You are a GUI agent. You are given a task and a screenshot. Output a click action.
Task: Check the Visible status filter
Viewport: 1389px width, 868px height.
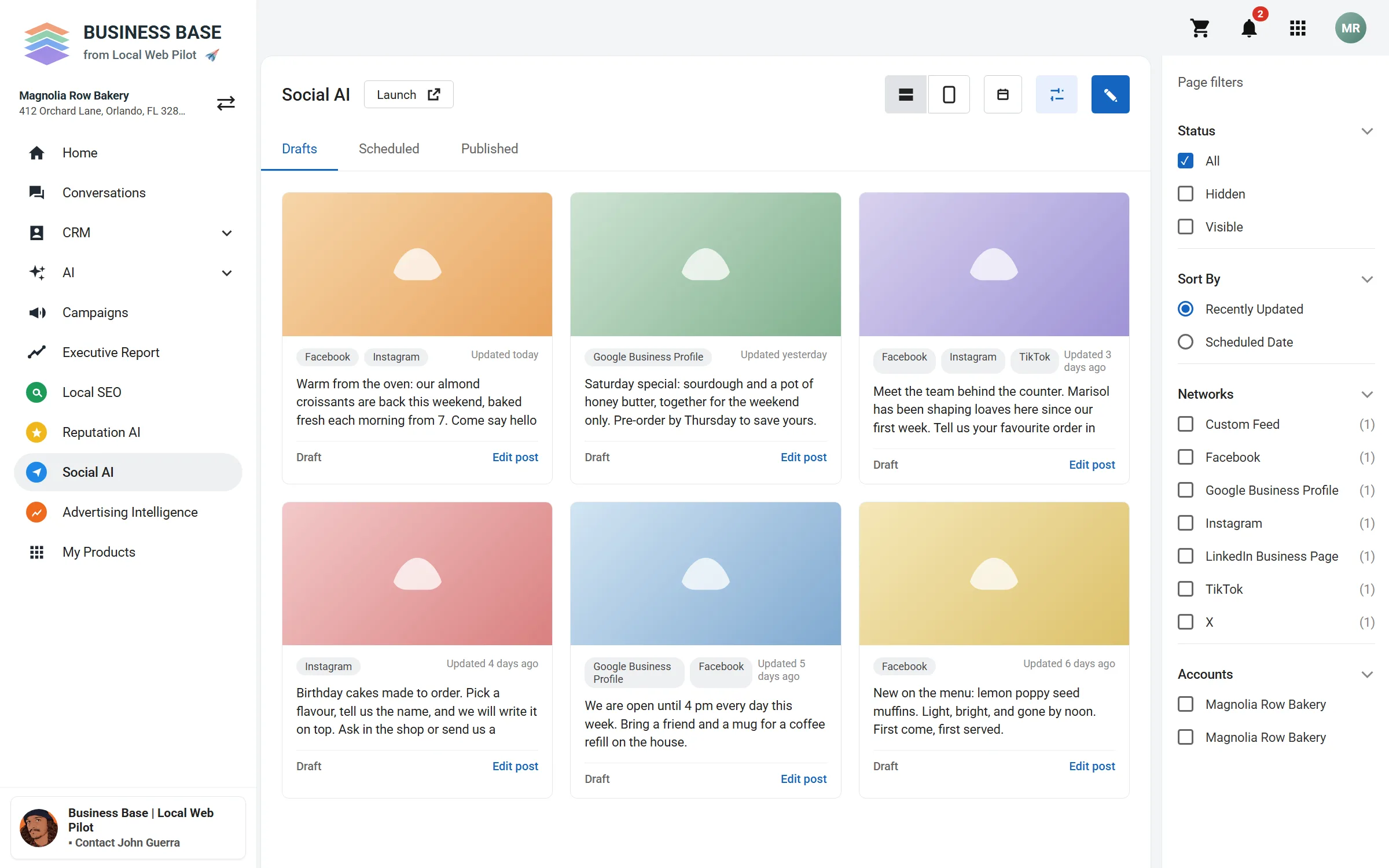(x=1185, y=227)
